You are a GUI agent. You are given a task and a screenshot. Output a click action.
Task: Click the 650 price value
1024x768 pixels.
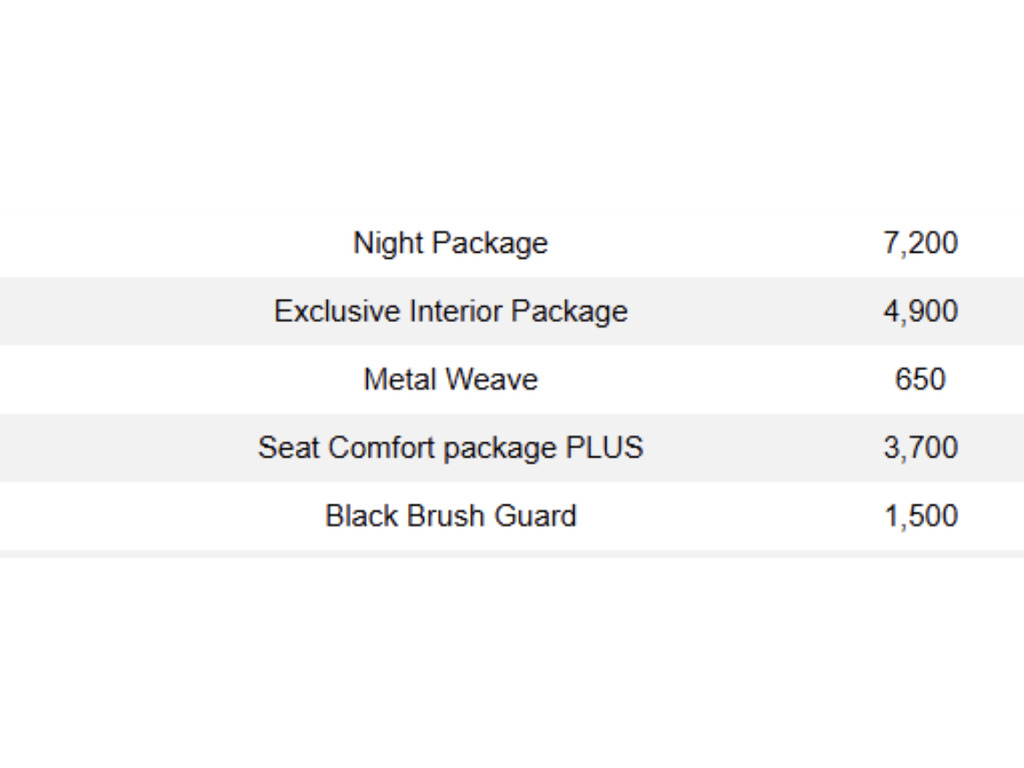[x=920, y=379]
